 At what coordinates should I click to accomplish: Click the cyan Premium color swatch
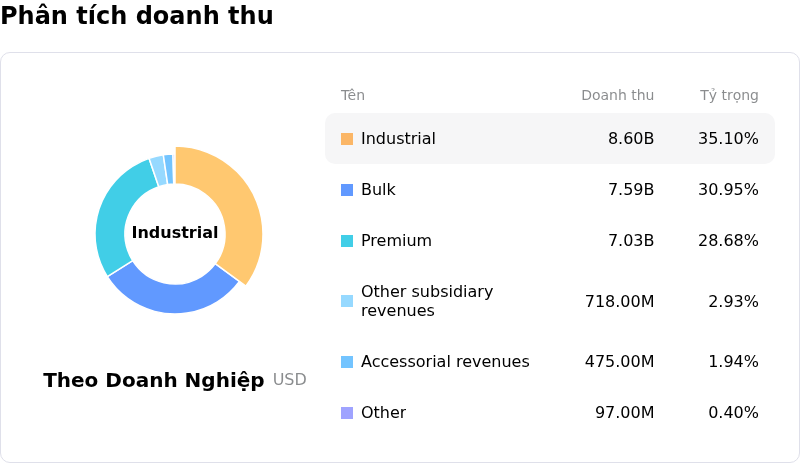[347, 241]
